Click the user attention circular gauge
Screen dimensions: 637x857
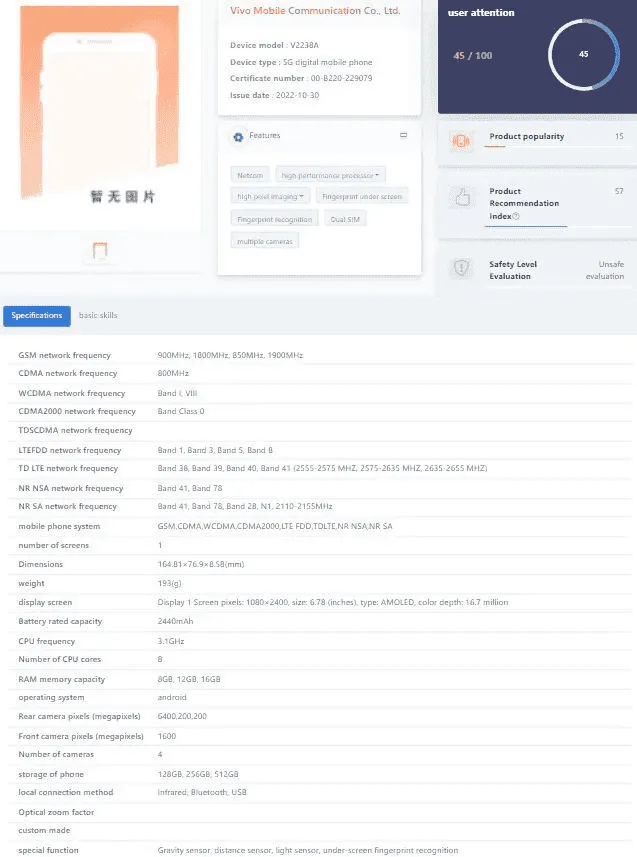click(x=583, y=54)
